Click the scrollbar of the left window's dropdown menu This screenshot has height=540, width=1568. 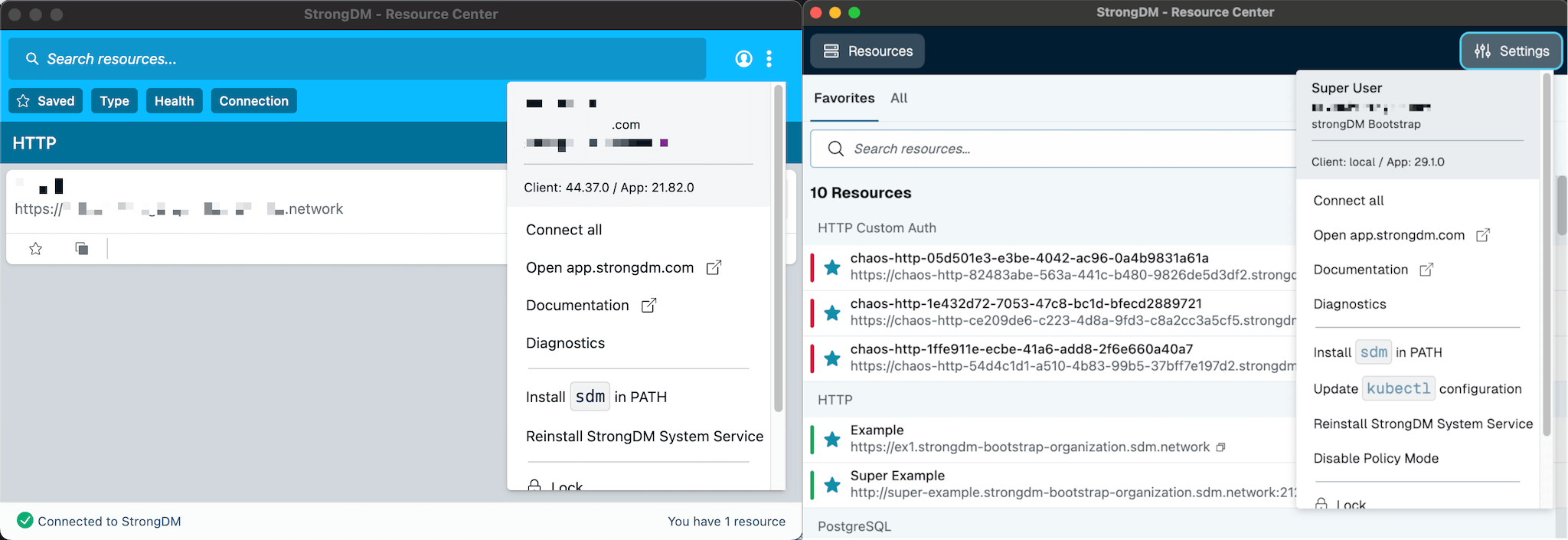779,248
